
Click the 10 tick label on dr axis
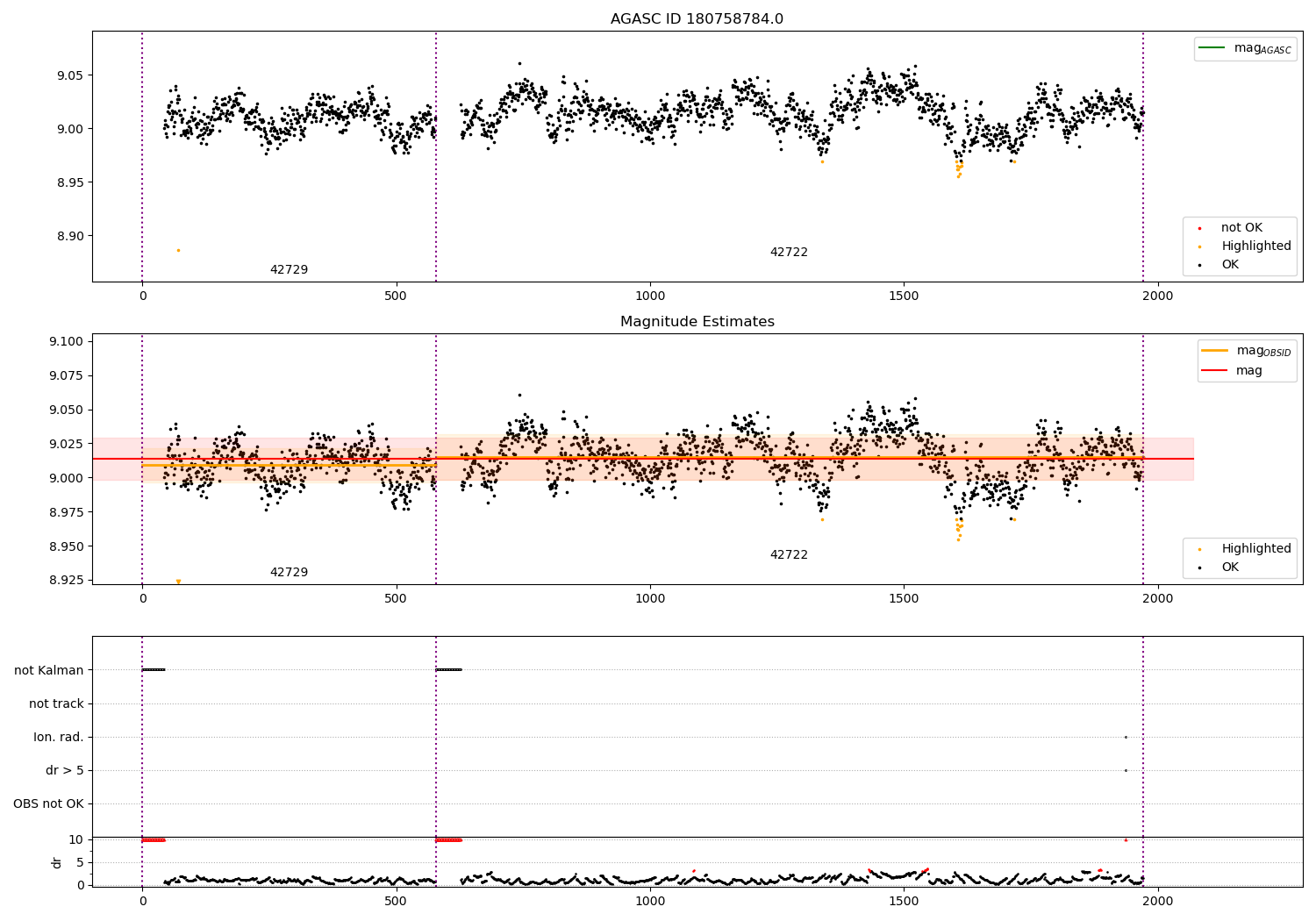[76, 840]
